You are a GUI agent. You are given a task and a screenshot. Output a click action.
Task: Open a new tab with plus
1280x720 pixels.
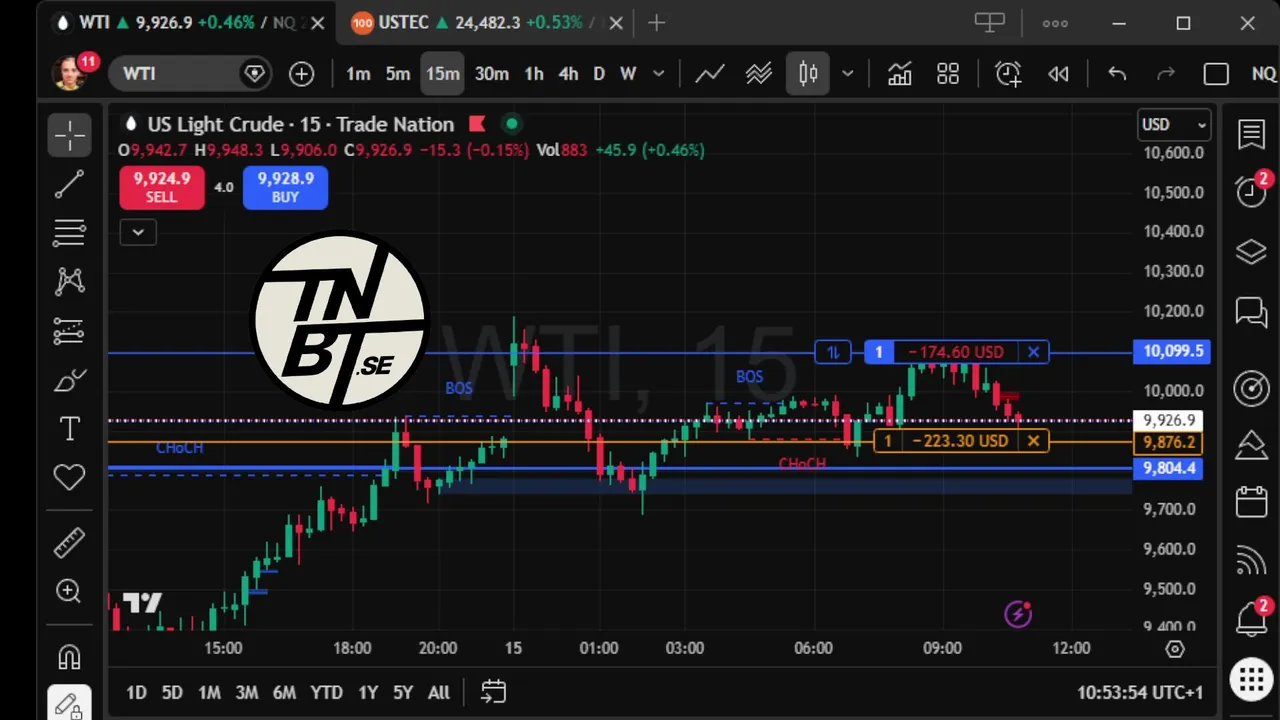(x=656, y=22)
